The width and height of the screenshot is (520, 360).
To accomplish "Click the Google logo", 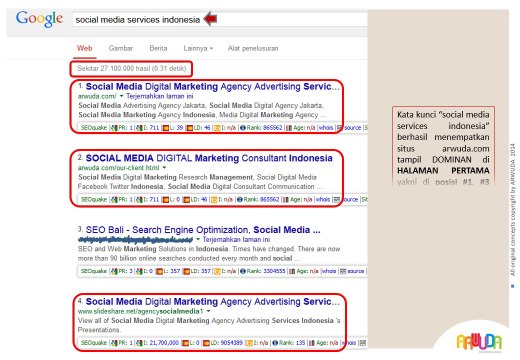I will tap(39, 19).
